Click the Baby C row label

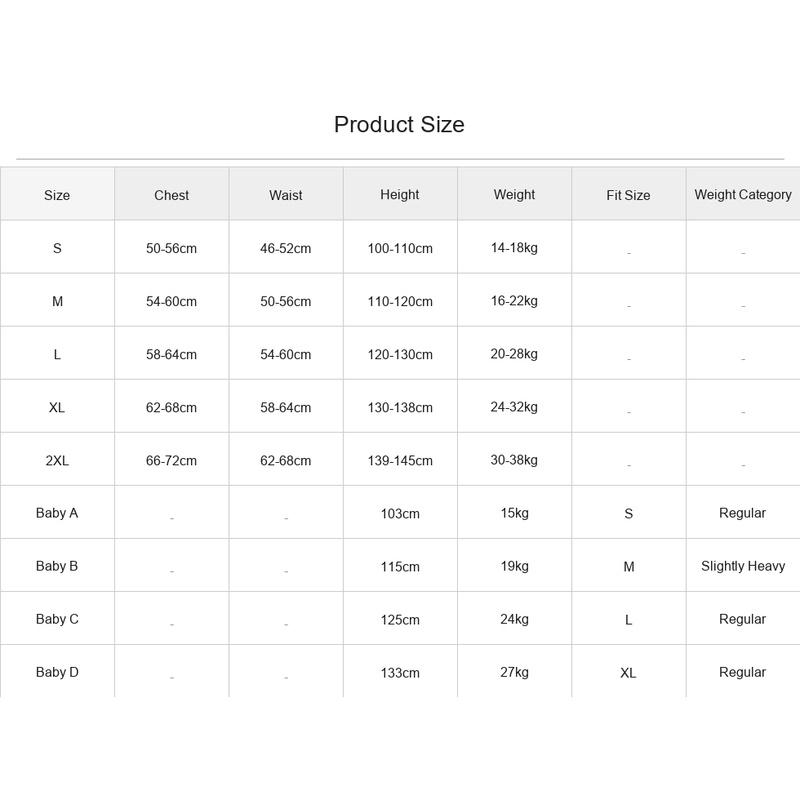[x=57, y=619]
